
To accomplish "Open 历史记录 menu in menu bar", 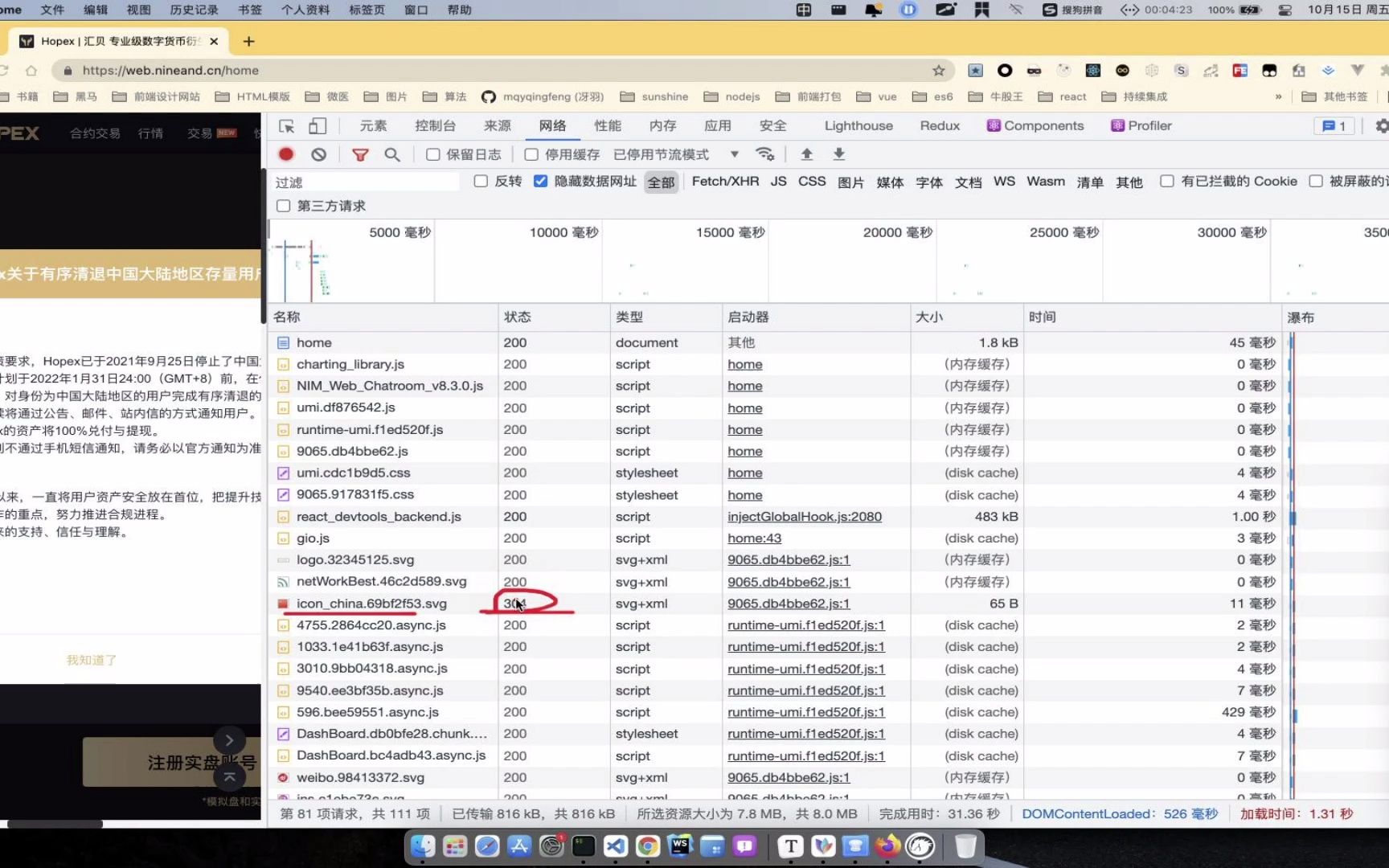I will pyautogui.click(x=194, y=10).
